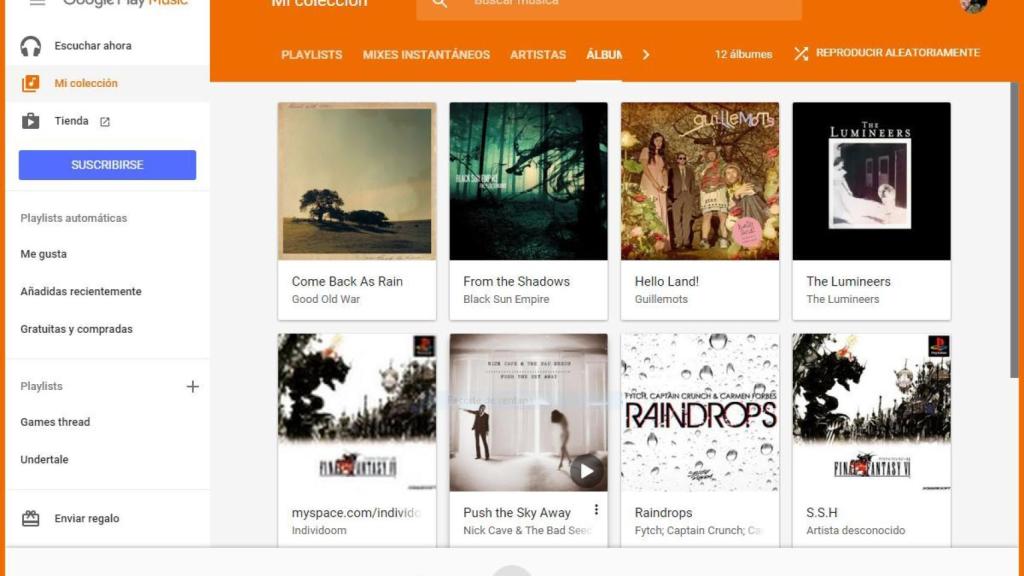The image size is (1024, 576).
Task: Open The Lumineers album cover
Action: 871,180
